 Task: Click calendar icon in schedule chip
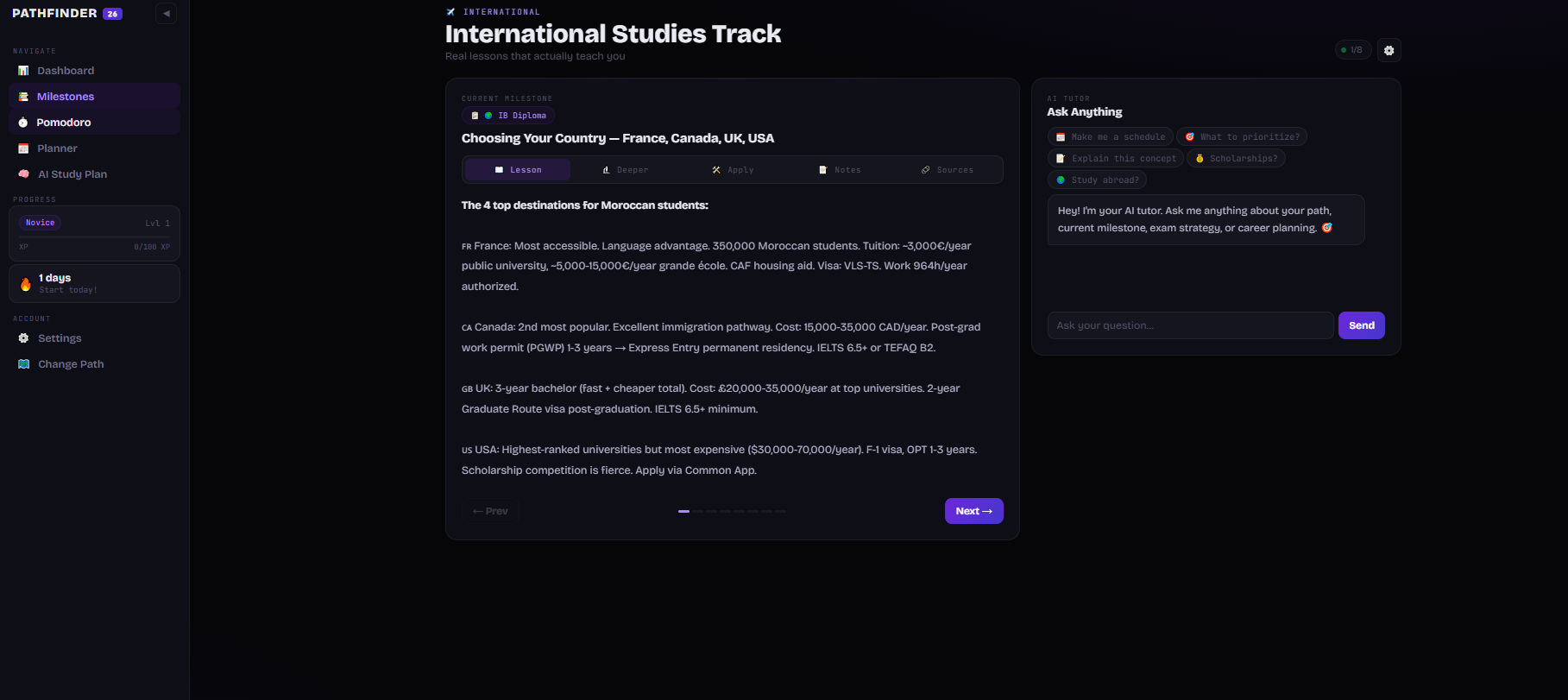1061,137
